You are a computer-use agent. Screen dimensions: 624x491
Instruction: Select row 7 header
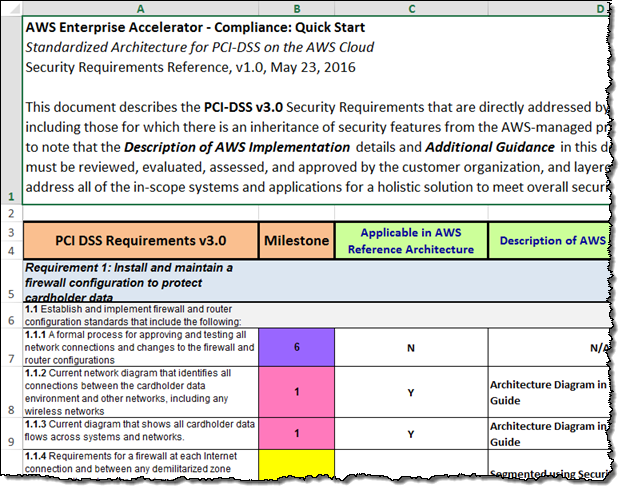pyautogui.click(x=12, y=347)
